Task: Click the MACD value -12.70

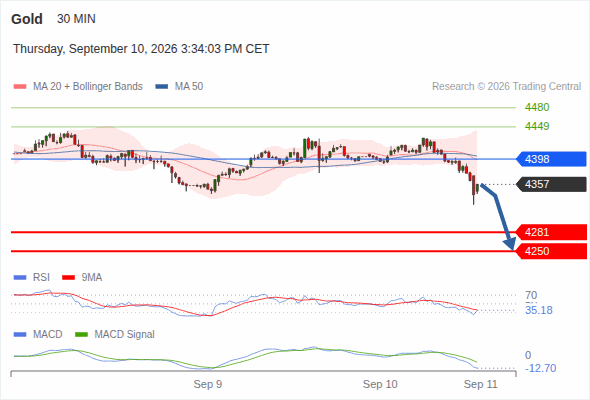Action: point(540,368)
